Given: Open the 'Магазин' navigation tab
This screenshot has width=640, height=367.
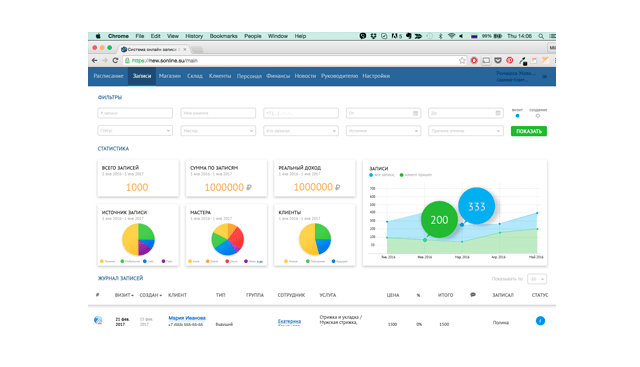Looking at the screenshot, I should pyautogui.click(x=170, y=76).
